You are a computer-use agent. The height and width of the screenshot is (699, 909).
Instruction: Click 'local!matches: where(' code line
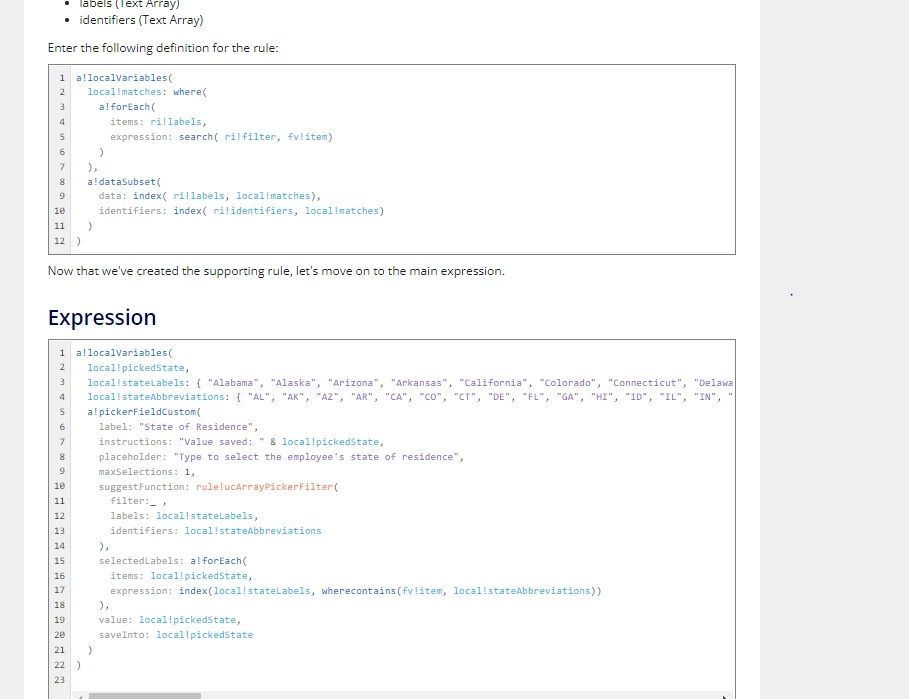[x=147, y=92]
